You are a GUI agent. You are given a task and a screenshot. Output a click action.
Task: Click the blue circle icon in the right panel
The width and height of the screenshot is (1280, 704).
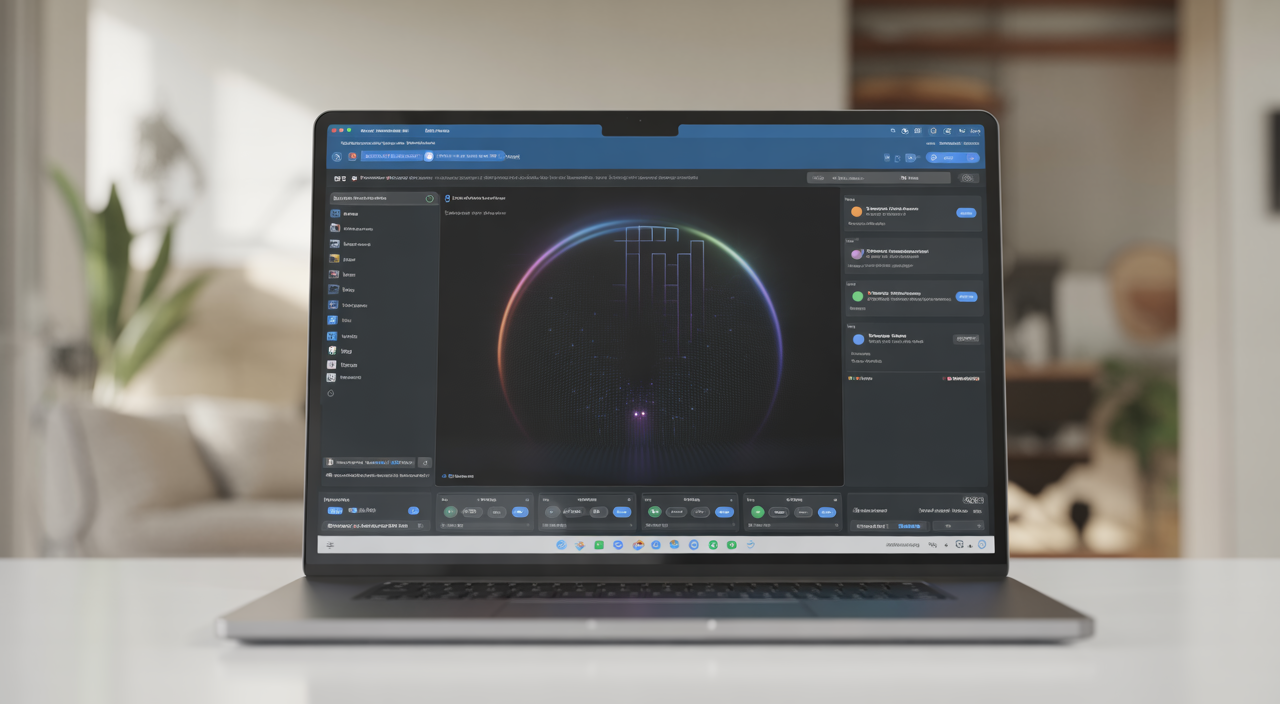tap(858, 339)
